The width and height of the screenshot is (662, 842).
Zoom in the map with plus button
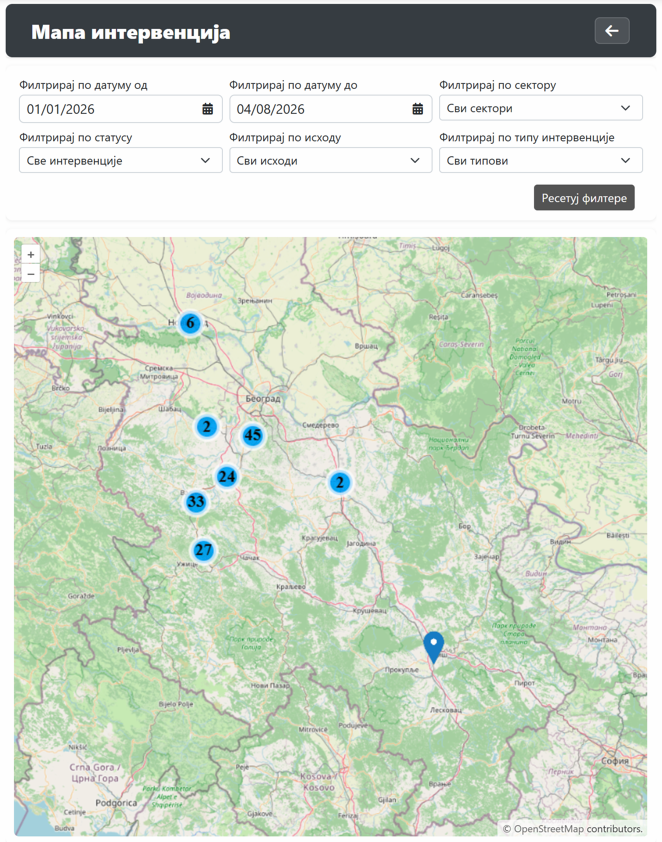(31, 255)
